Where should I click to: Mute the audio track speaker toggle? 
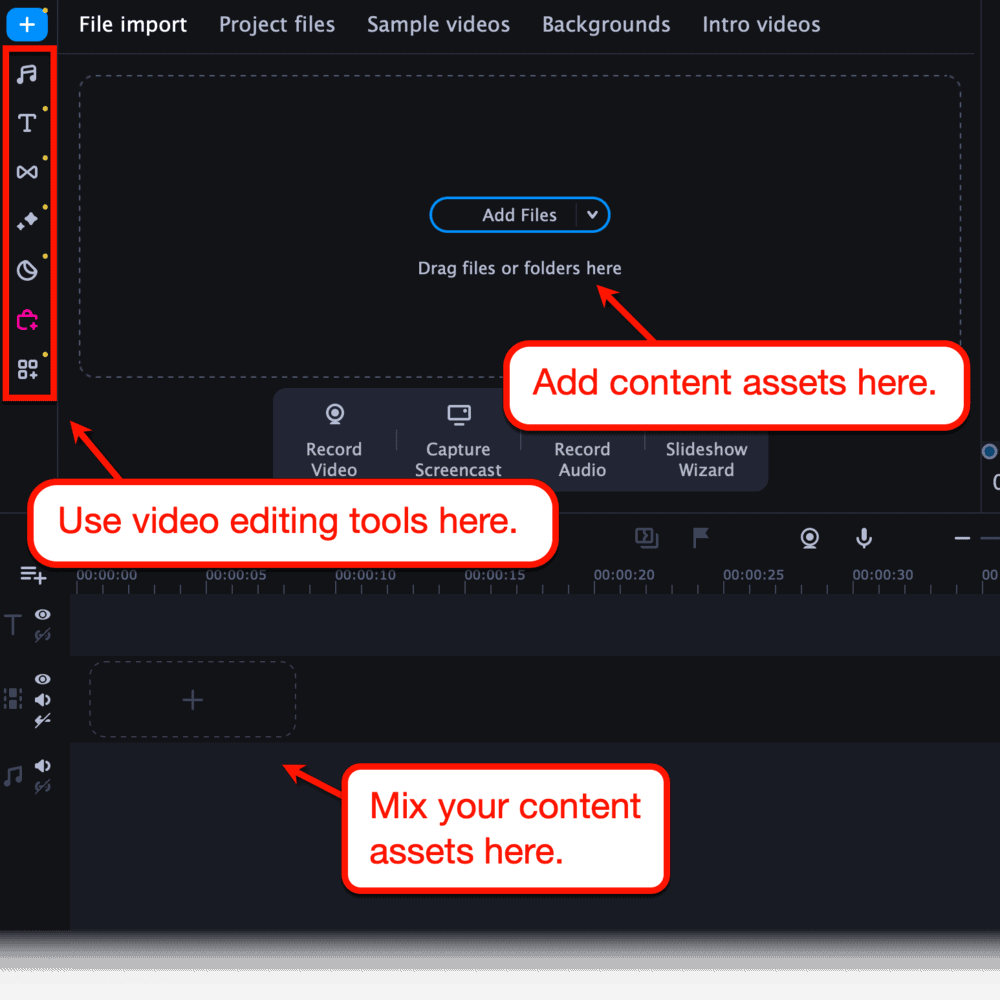(x=42, y=765)
